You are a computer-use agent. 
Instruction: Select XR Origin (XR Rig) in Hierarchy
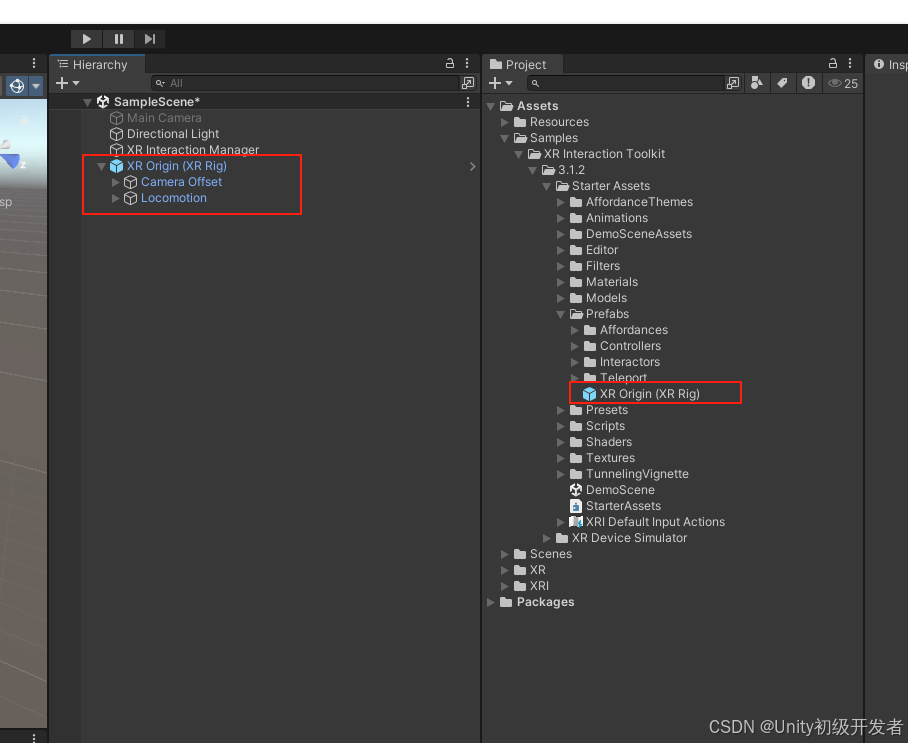tap(177, 166)
